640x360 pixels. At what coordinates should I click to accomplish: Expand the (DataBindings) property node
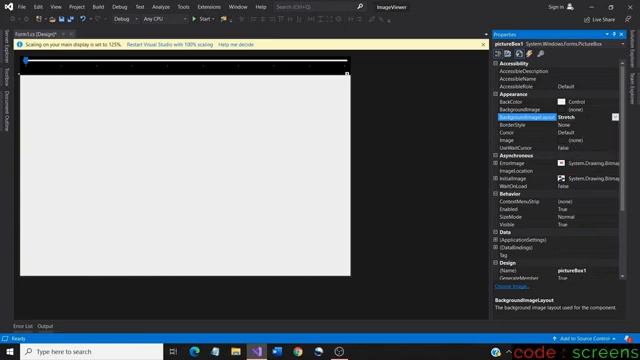click(496, 247)
